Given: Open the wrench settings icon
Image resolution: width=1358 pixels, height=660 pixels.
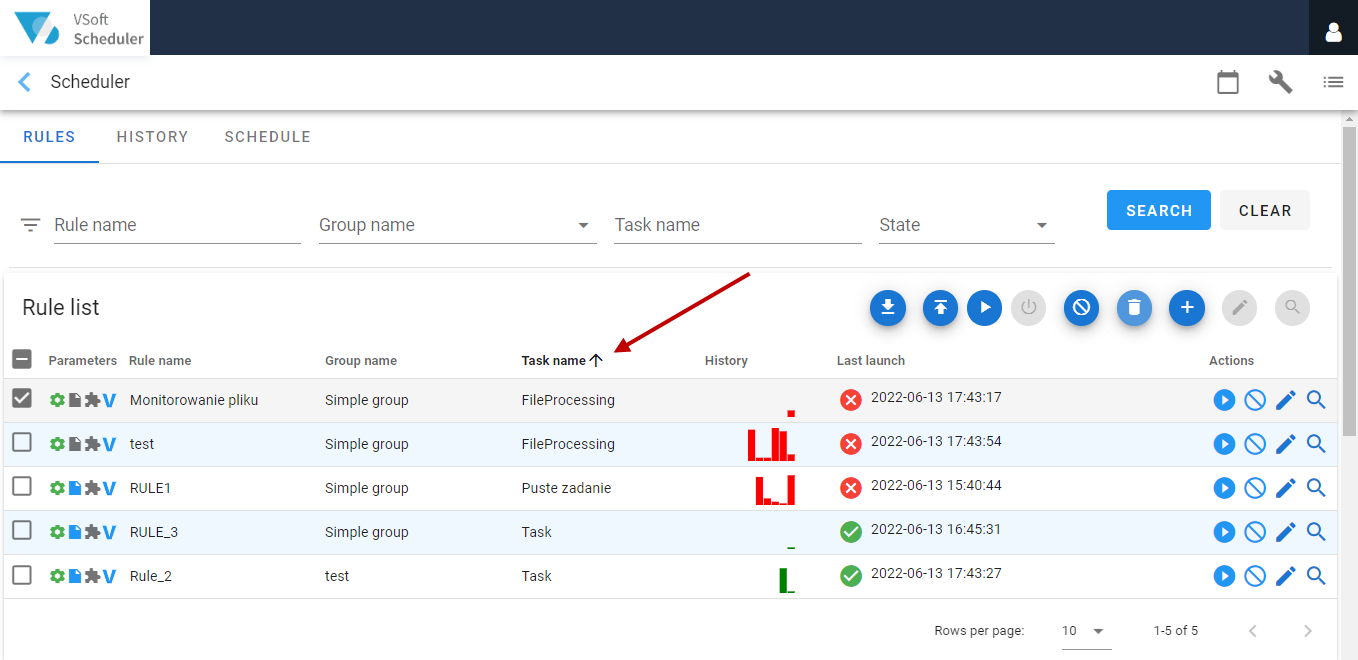Looking at the screenshot, I should pos(1281,82).
